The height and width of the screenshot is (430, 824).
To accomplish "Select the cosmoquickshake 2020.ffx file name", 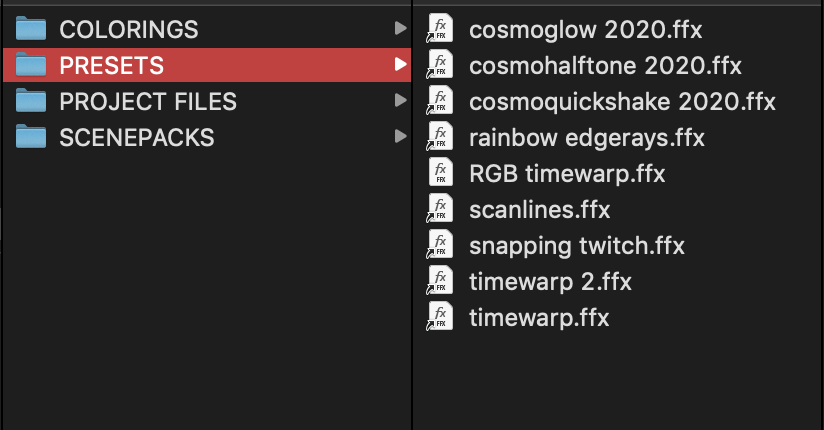I will [x=622, y=102].
